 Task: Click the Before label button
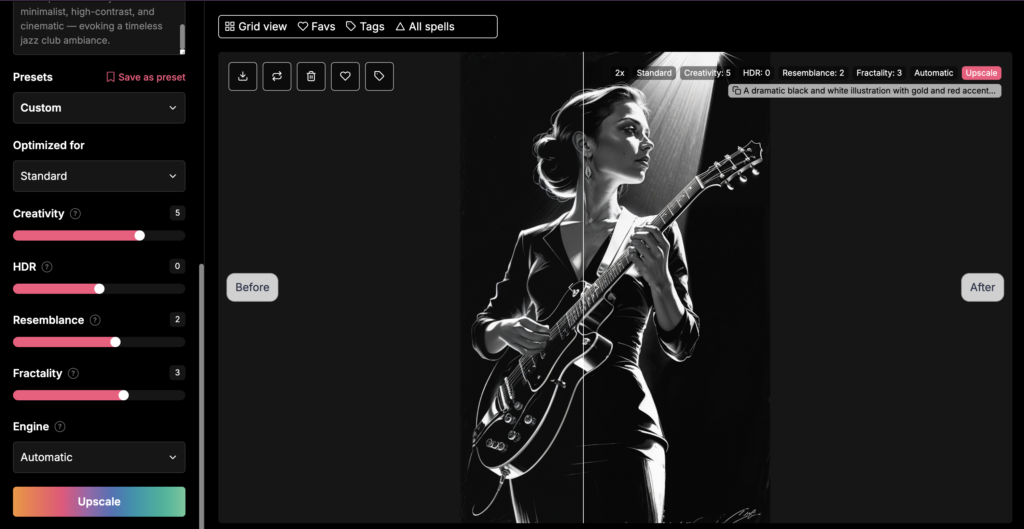pyautogui.click(x=252, y=287)
